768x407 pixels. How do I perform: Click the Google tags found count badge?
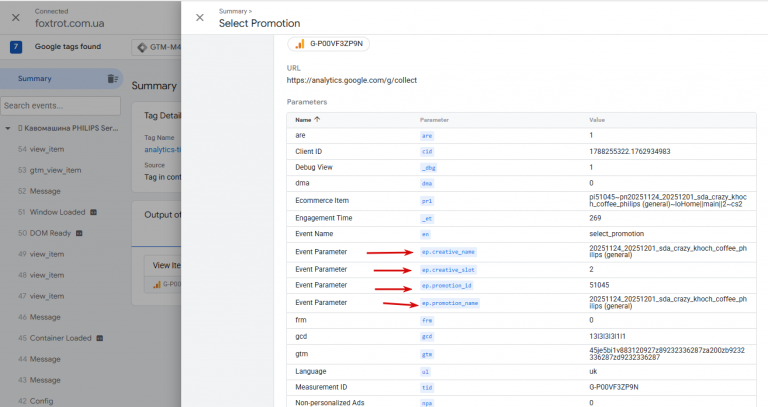16,46
